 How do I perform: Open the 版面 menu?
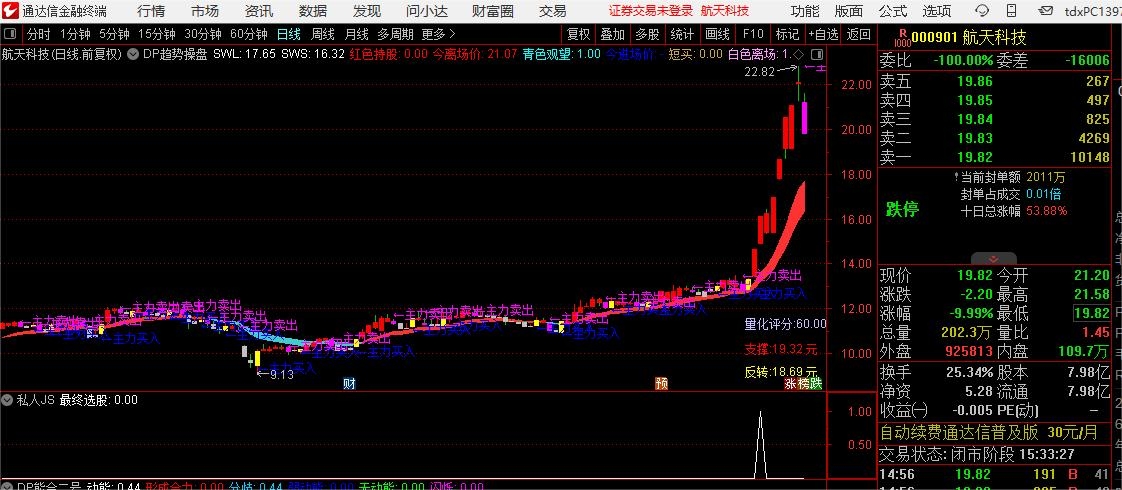point(849,11)
